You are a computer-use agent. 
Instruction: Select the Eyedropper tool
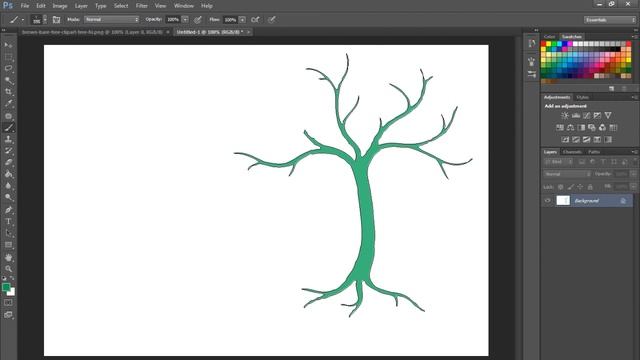click(x=8, y=104)
